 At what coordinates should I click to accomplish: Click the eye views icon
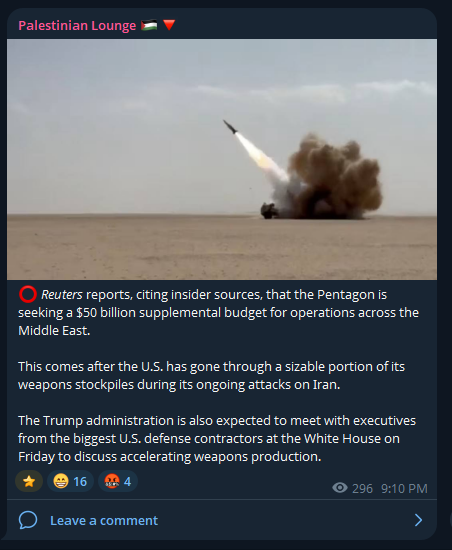tap(340, 488)
